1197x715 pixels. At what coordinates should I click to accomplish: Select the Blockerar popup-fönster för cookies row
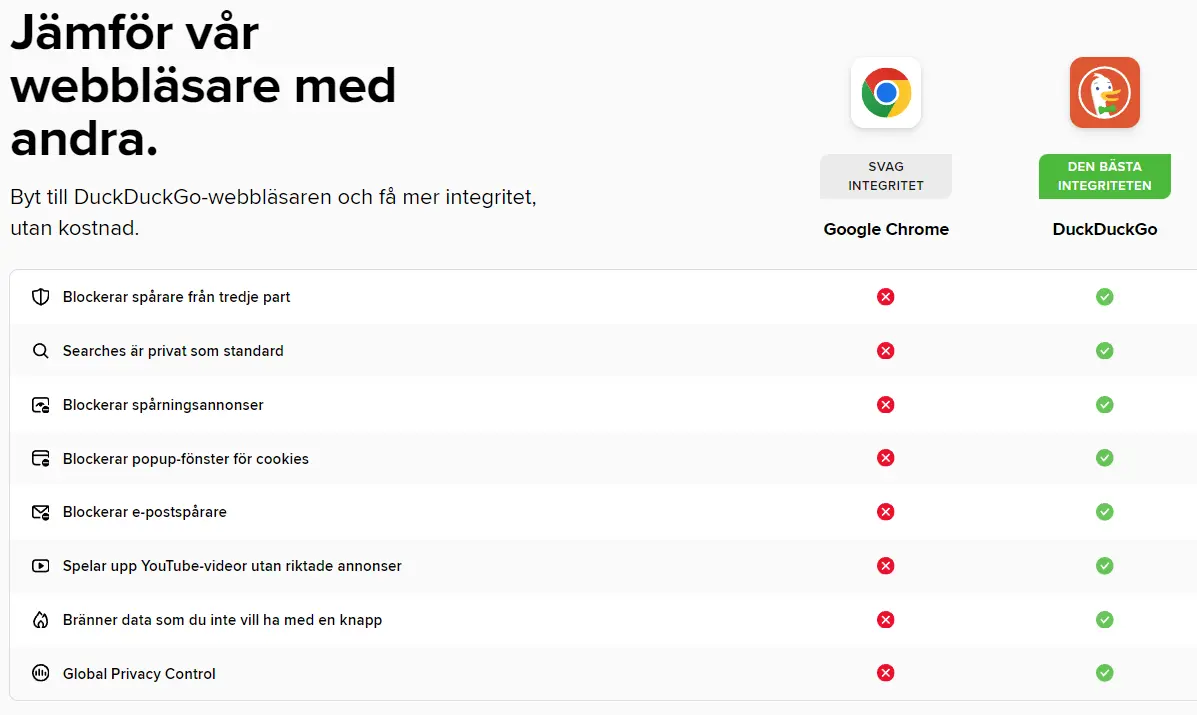(x=185, y=458)
